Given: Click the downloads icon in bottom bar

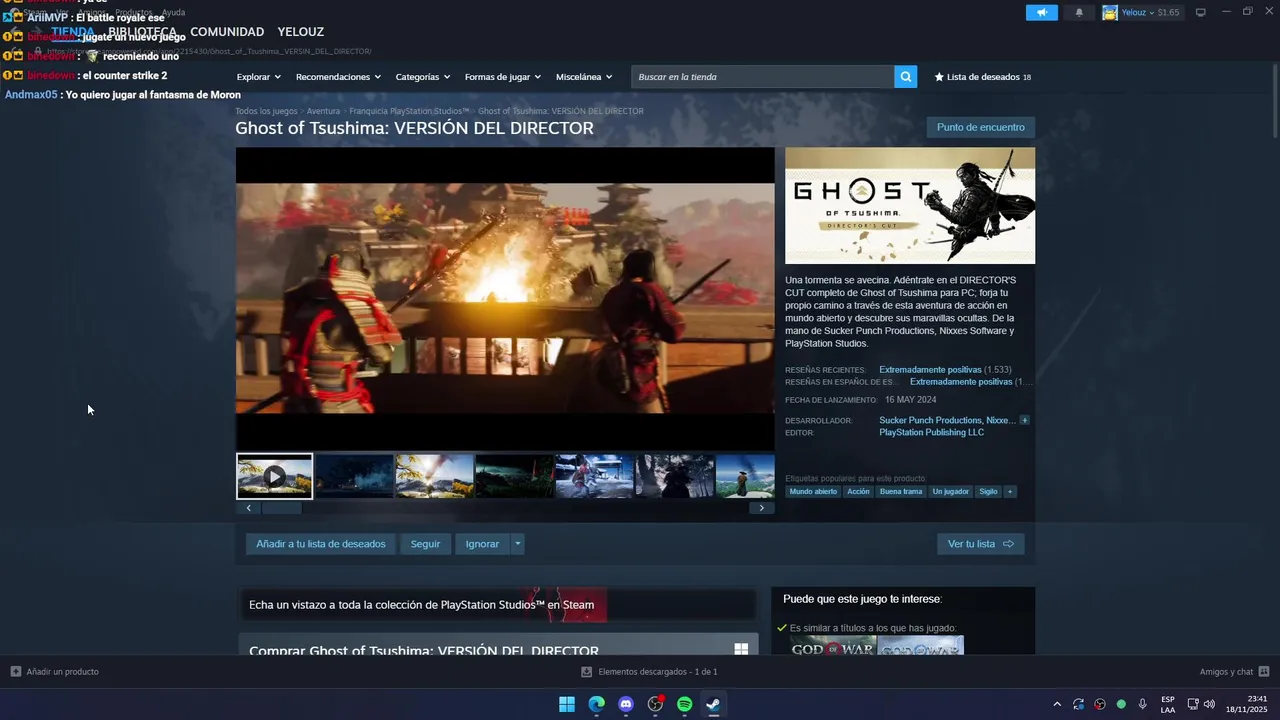Looking at the screenshot, I should (x=587, y=672).
